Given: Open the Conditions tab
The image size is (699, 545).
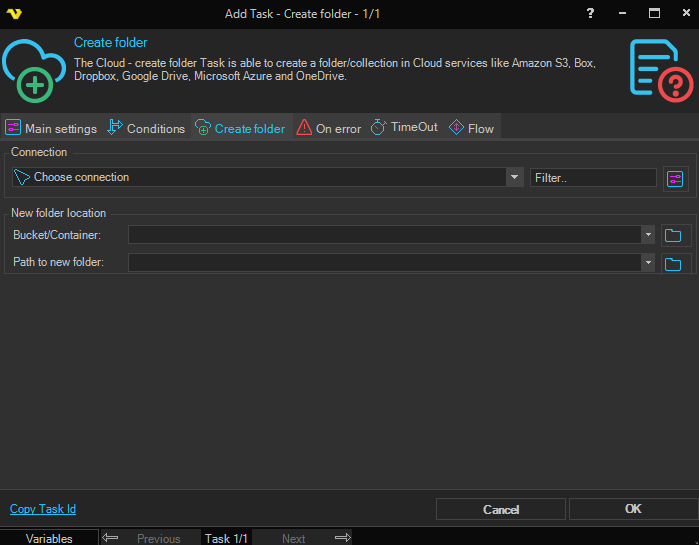Looking at the screenshot, I should [146, 128].
